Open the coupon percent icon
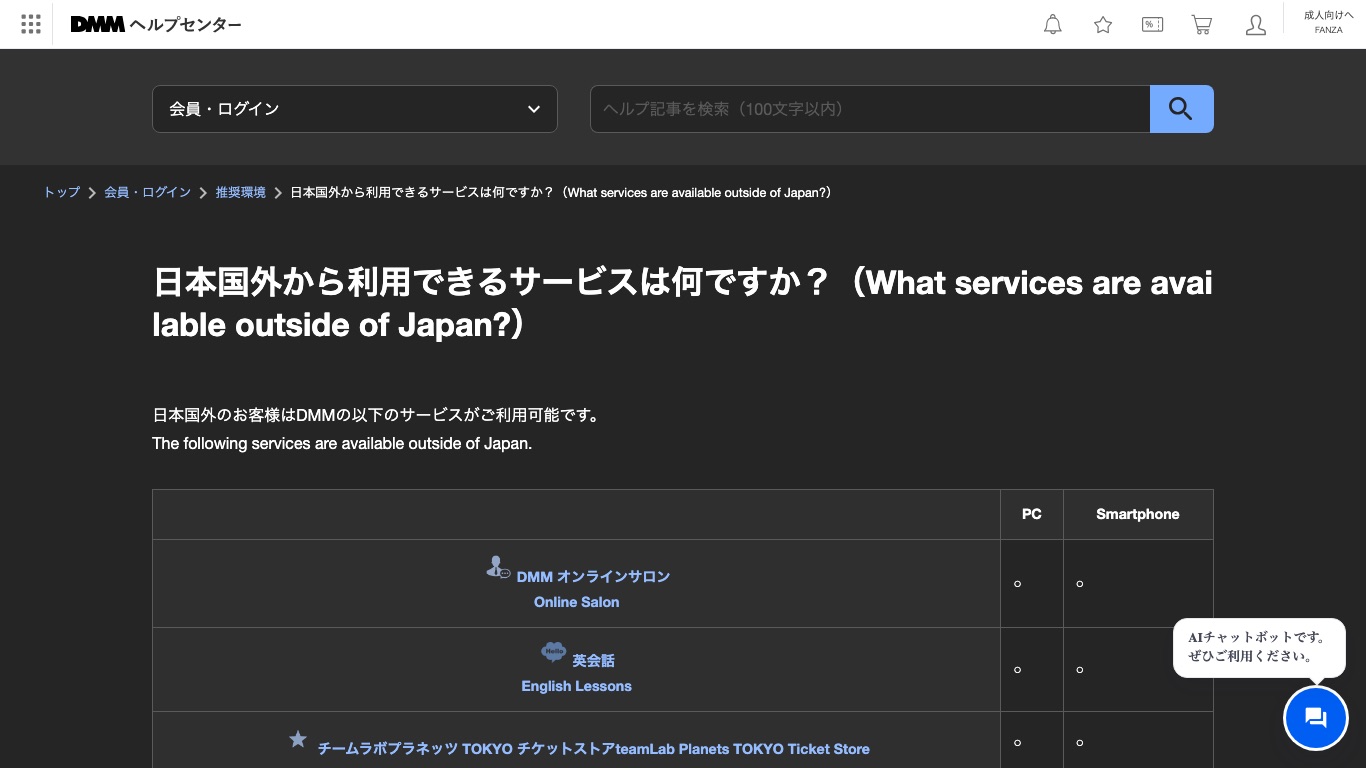Screen dimensions: 1366x768 [x=1152, y=25]
